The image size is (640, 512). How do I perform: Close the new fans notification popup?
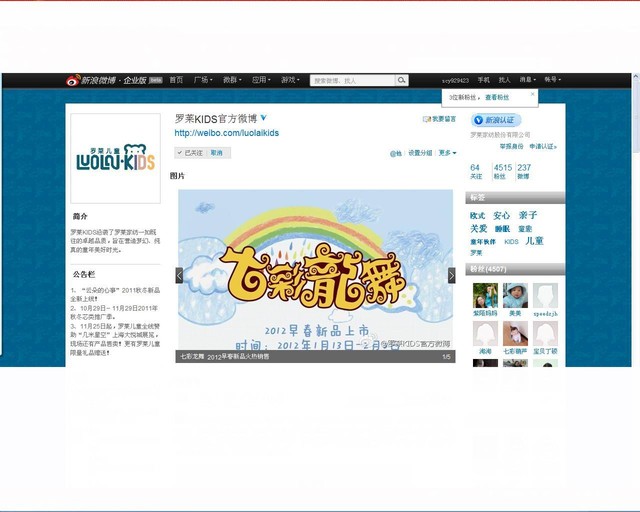coord(532,94)
